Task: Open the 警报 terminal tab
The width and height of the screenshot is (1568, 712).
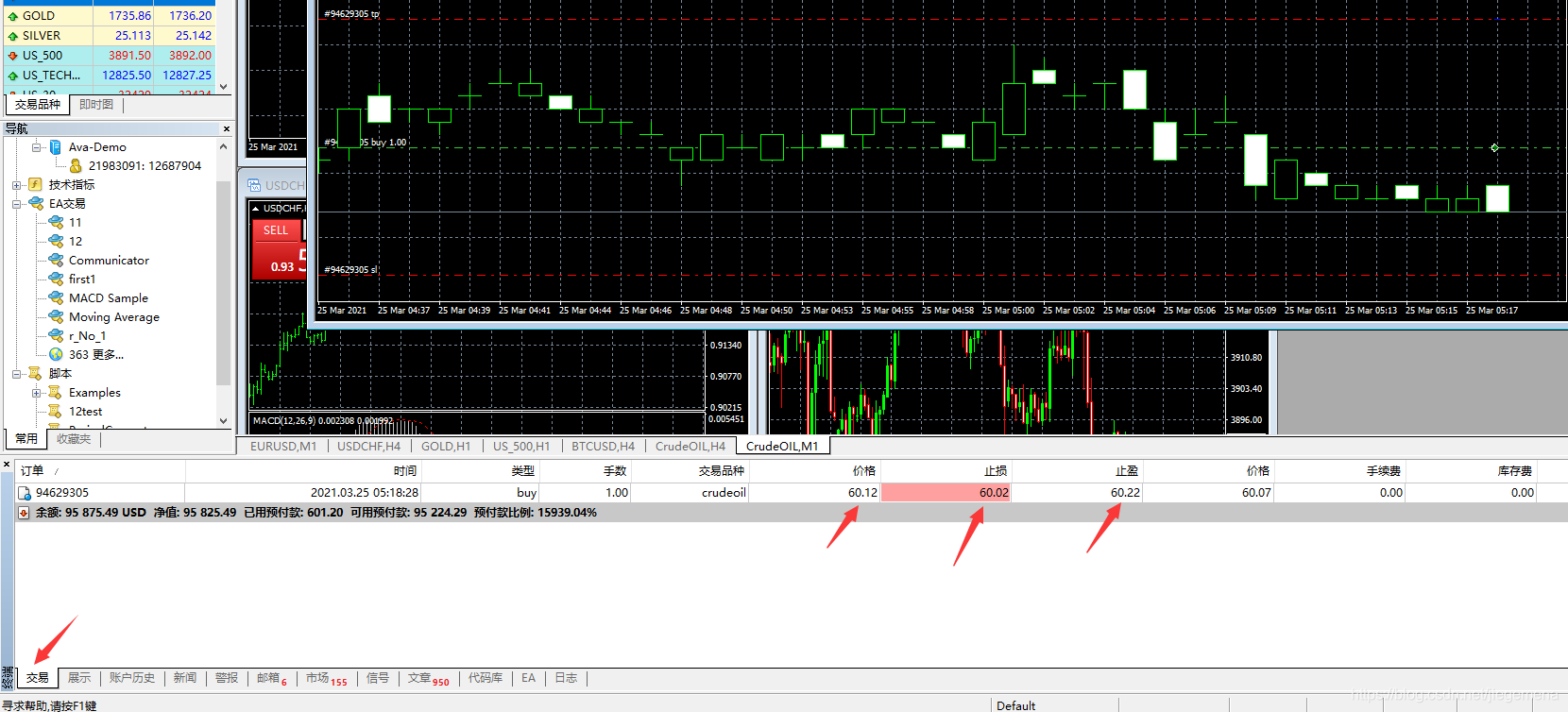Action: coord(227,678)
